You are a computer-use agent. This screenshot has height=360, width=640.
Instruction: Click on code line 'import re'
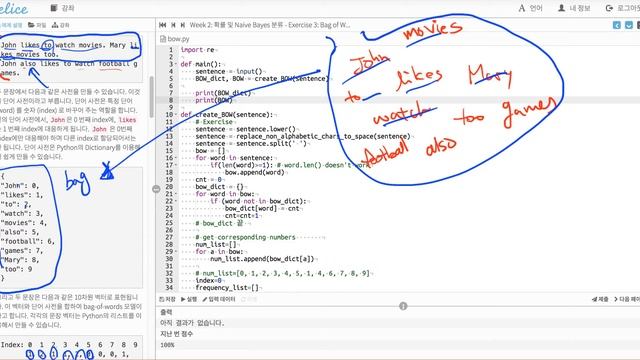click(197, 50)
